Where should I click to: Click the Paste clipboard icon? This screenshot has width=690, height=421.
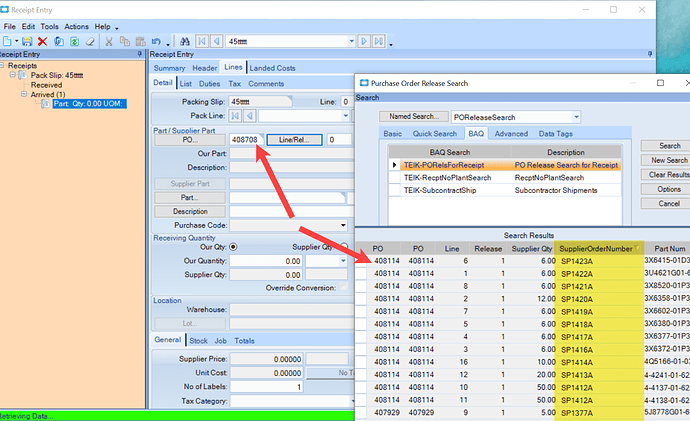[140, 41]
